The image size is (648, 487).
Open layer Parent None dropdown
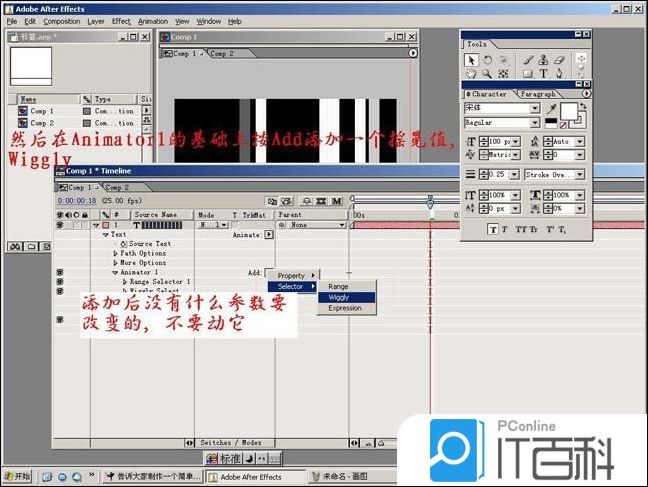[x=316, y=225]
